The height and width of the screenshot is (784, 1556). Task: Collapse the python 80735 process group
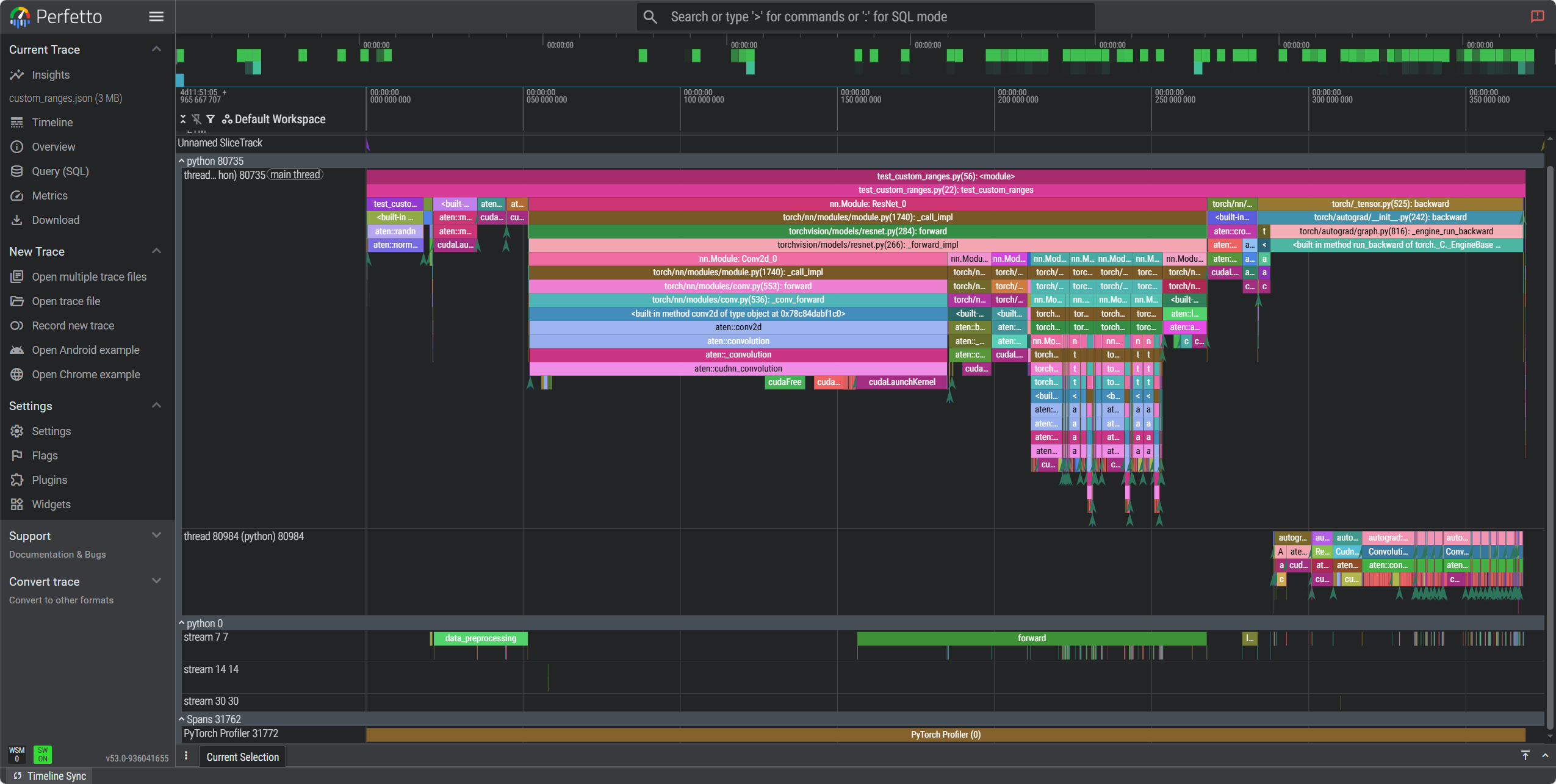tap(182, 161)
